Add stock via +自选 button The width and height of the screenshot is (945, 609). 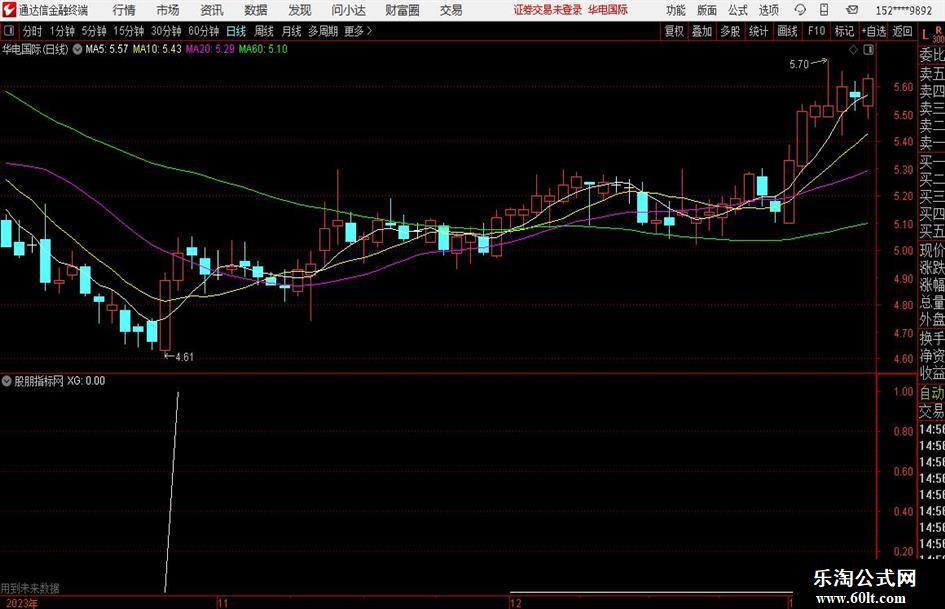tap(873, 31)
